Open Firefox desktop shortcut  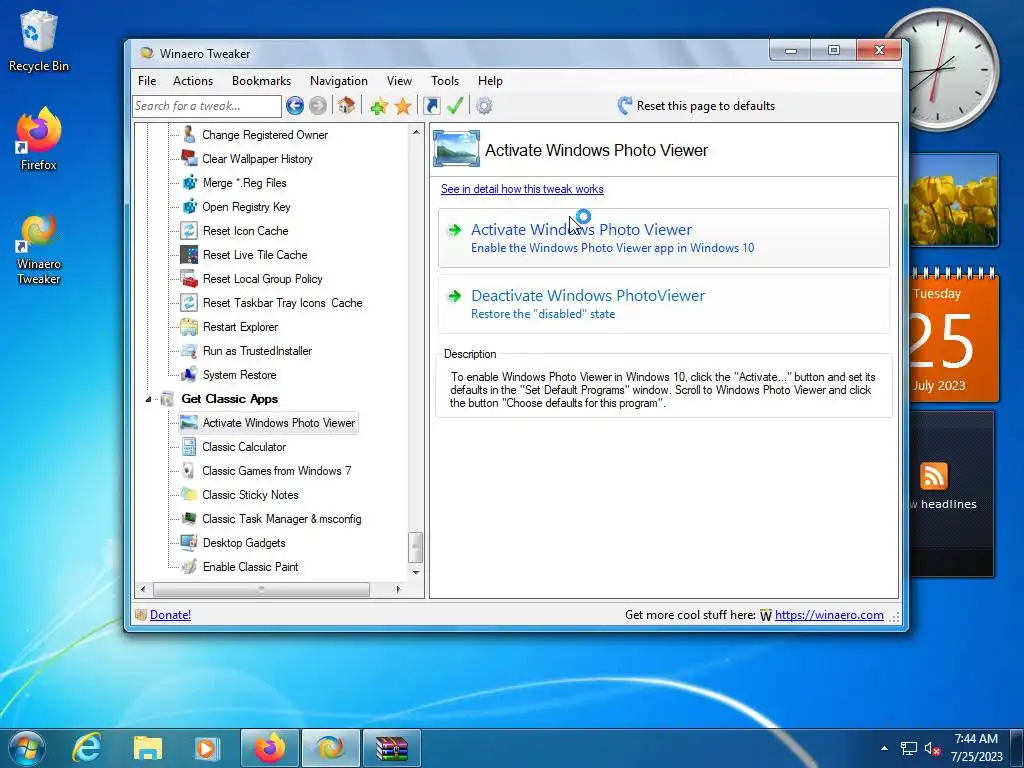(39, 139)
